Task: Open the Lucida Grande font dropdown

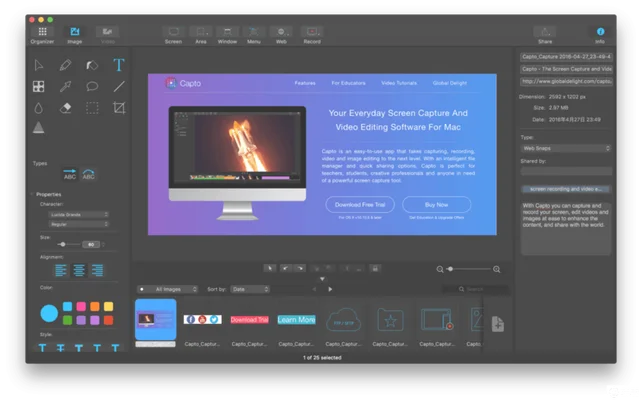Action: click(x=79, y=215)
